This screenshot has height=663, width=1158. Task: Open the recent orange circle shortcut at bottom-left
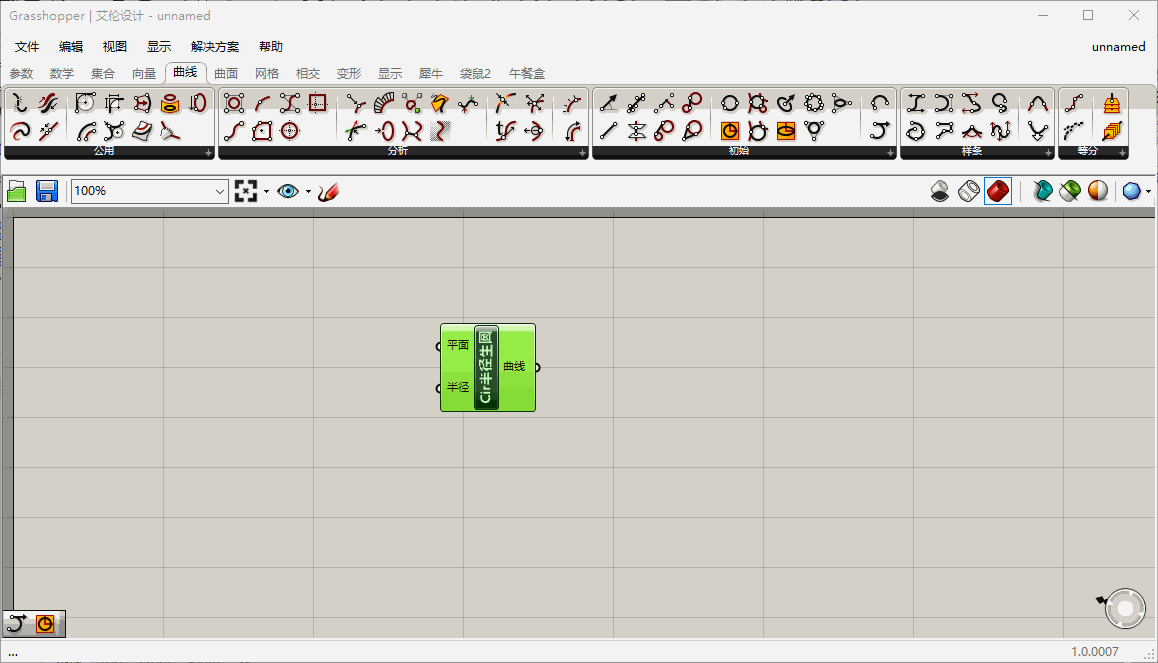click(x=45, y=624)
